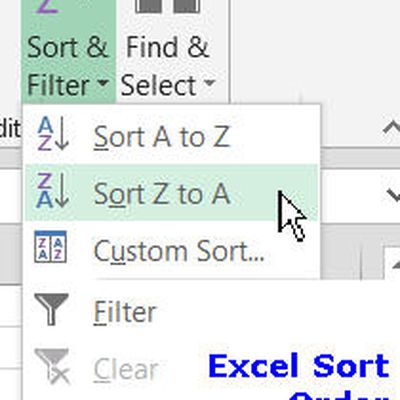Click the Sort A to Z arrow icon
Screen dimensions: 400x400
[52, 134]
